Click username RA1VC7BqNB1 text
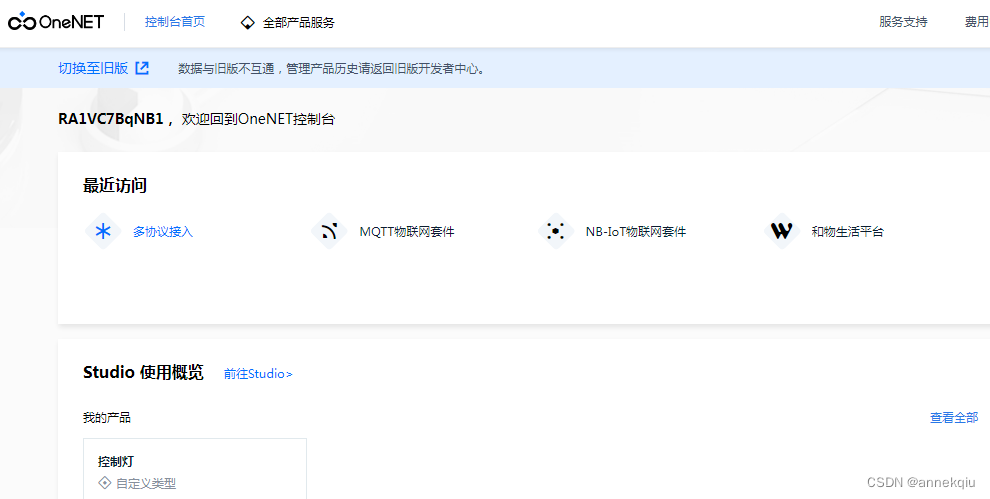990x499 pixels. pos(111,119)
